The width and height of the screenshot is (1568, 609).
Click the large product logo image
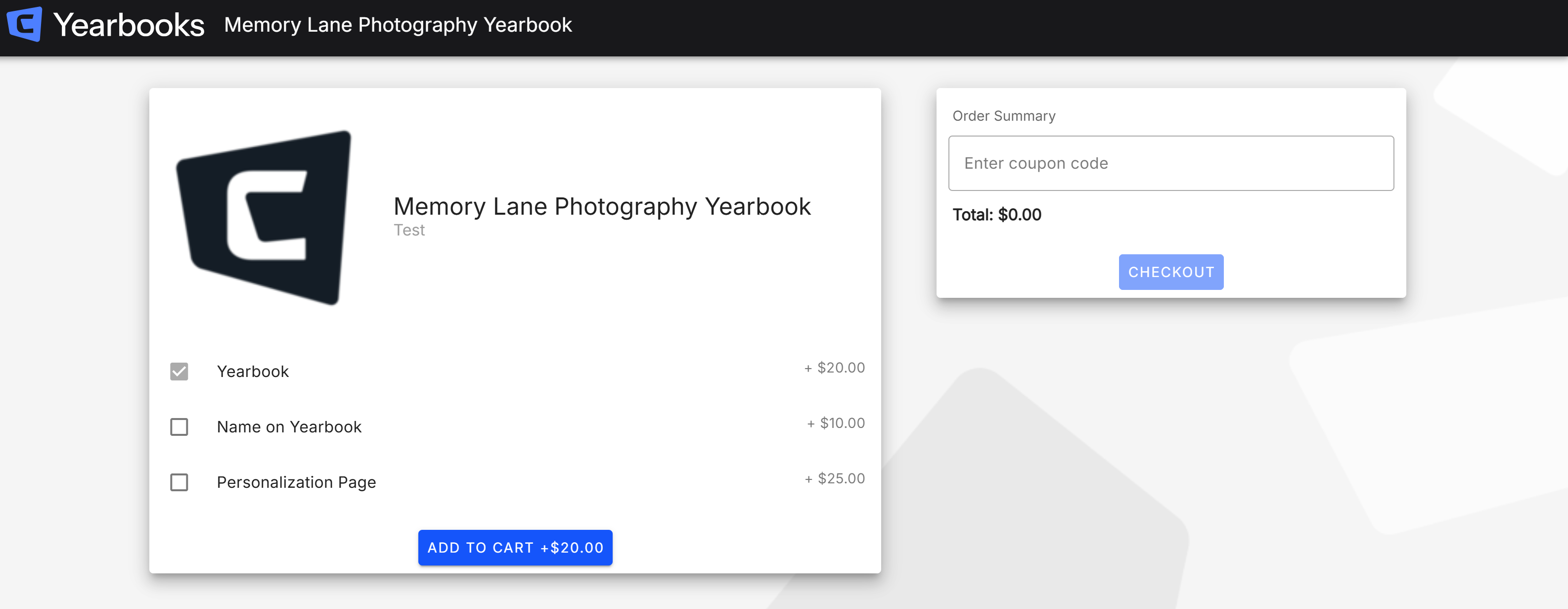(x=264, y=217)
